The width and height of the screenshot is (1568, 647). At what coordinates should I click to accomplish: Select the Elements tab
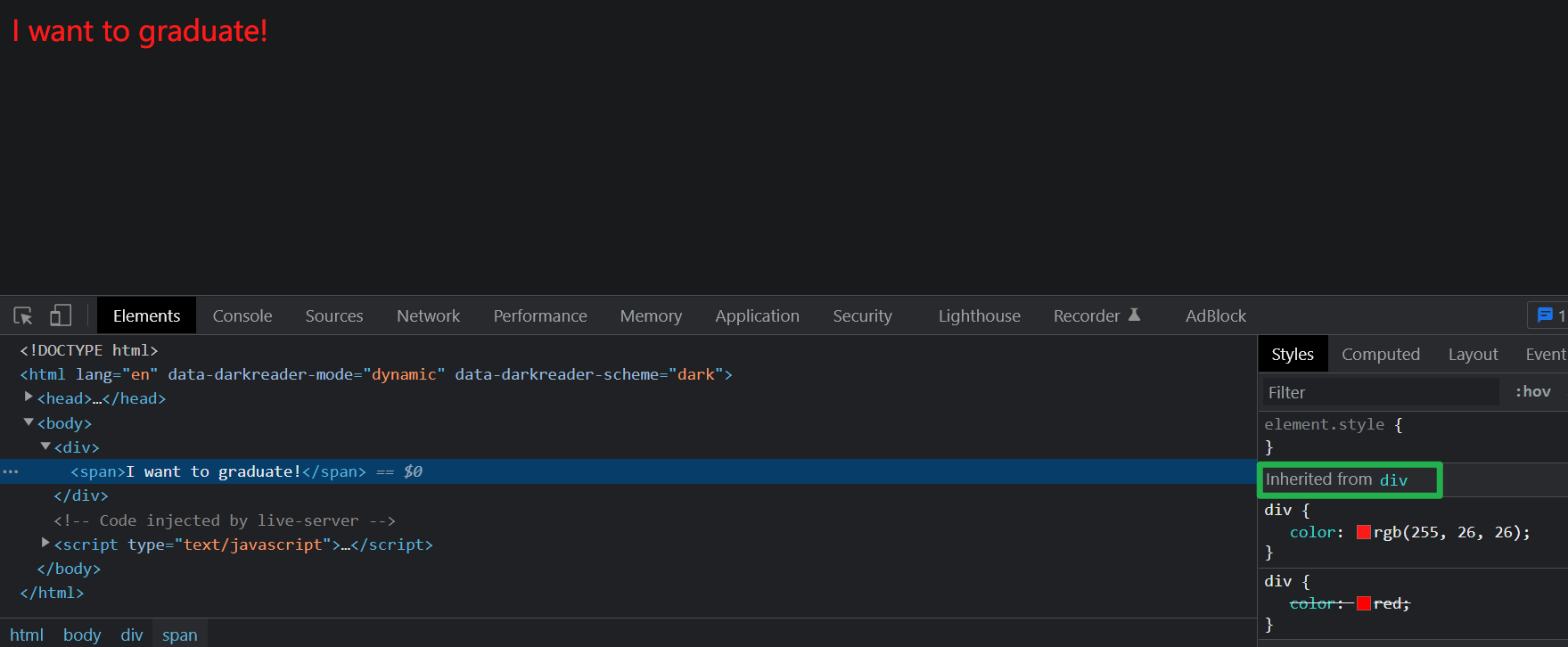click(146, 315)
